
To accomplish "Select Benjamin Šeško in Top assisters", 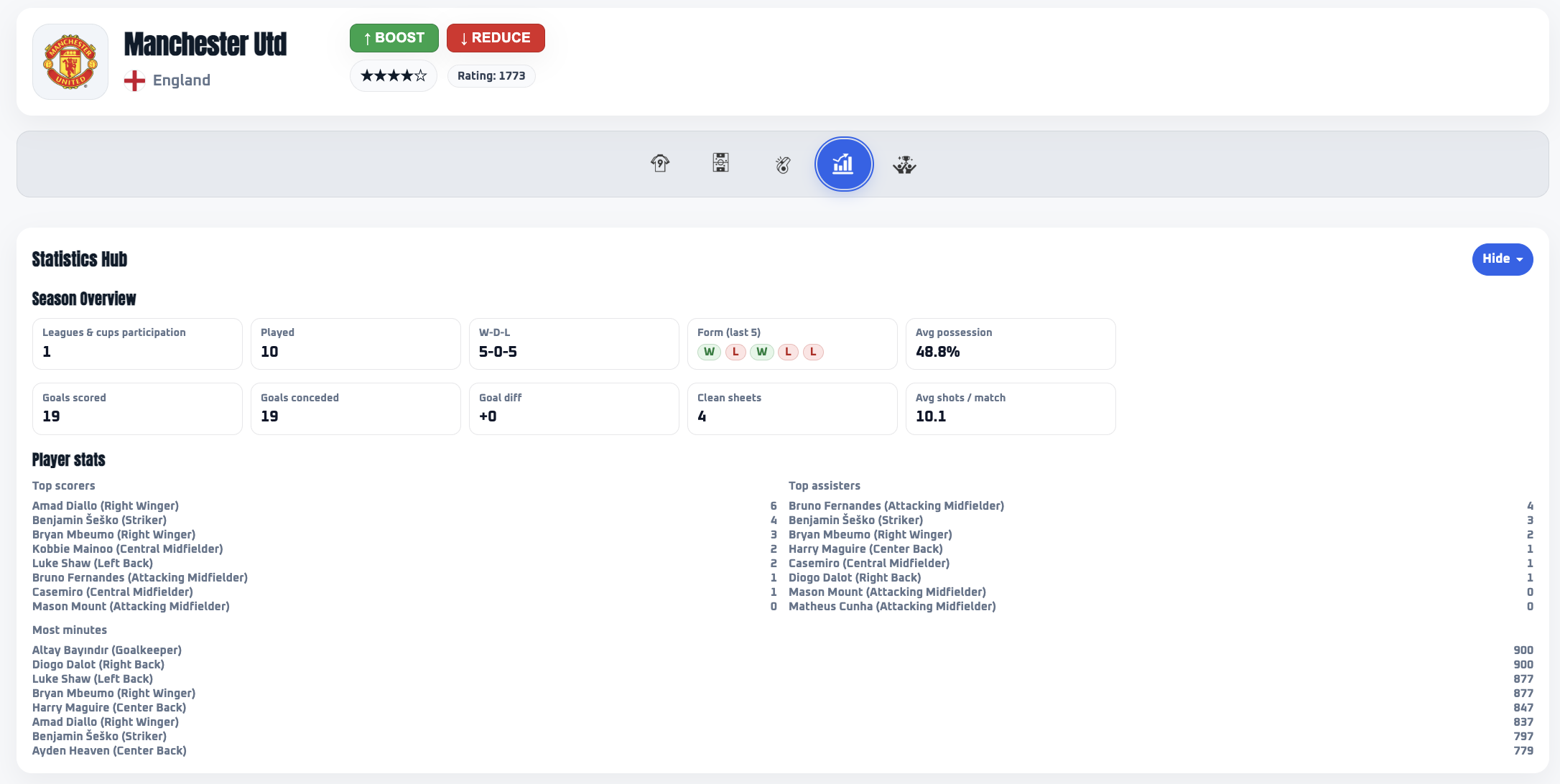I will (1161, 521).
